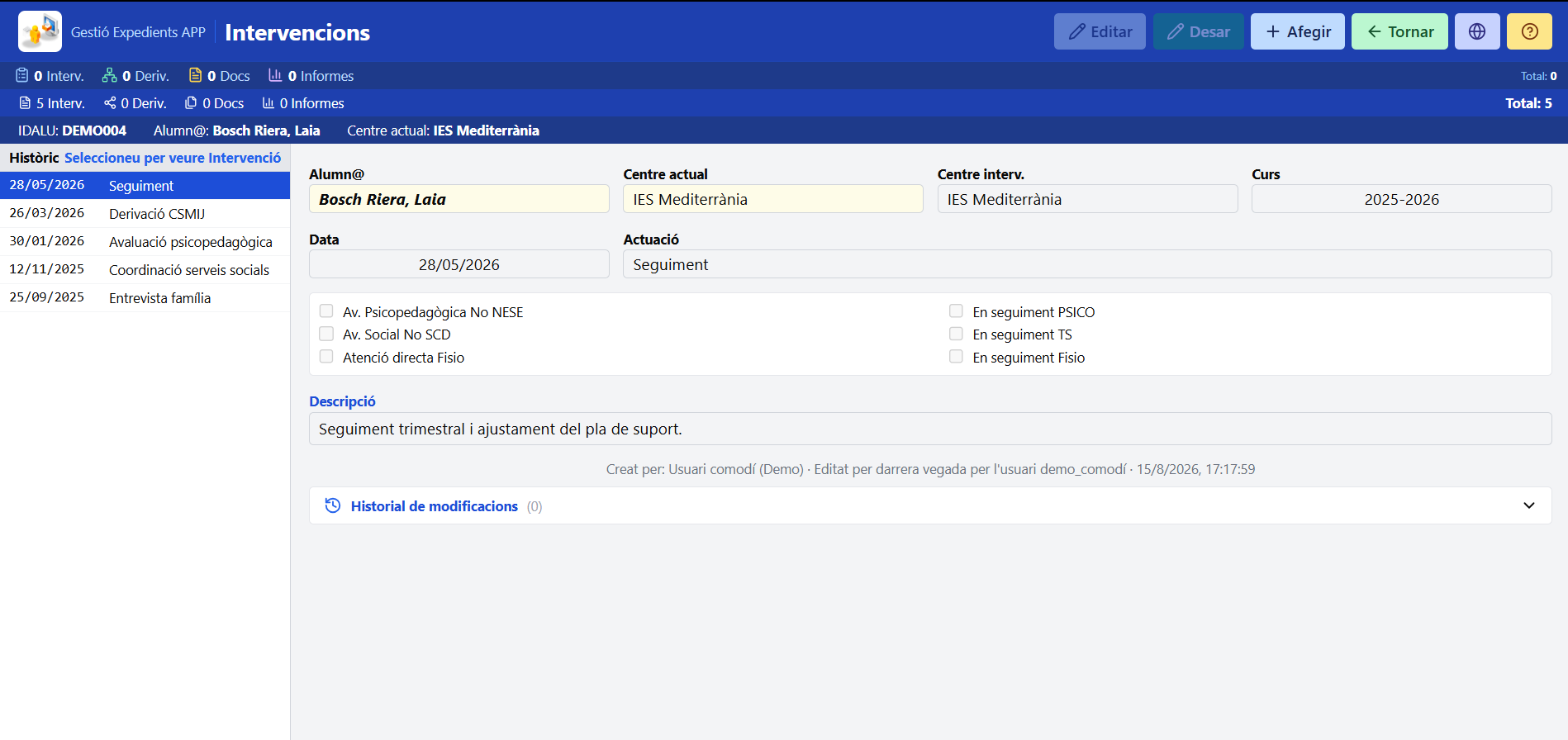The height and width of the screenshot is (740, 1568).
Task: Click the clipboard icon next to 0 Interv.
Action: pyautogui.click(x=22, y=75)
